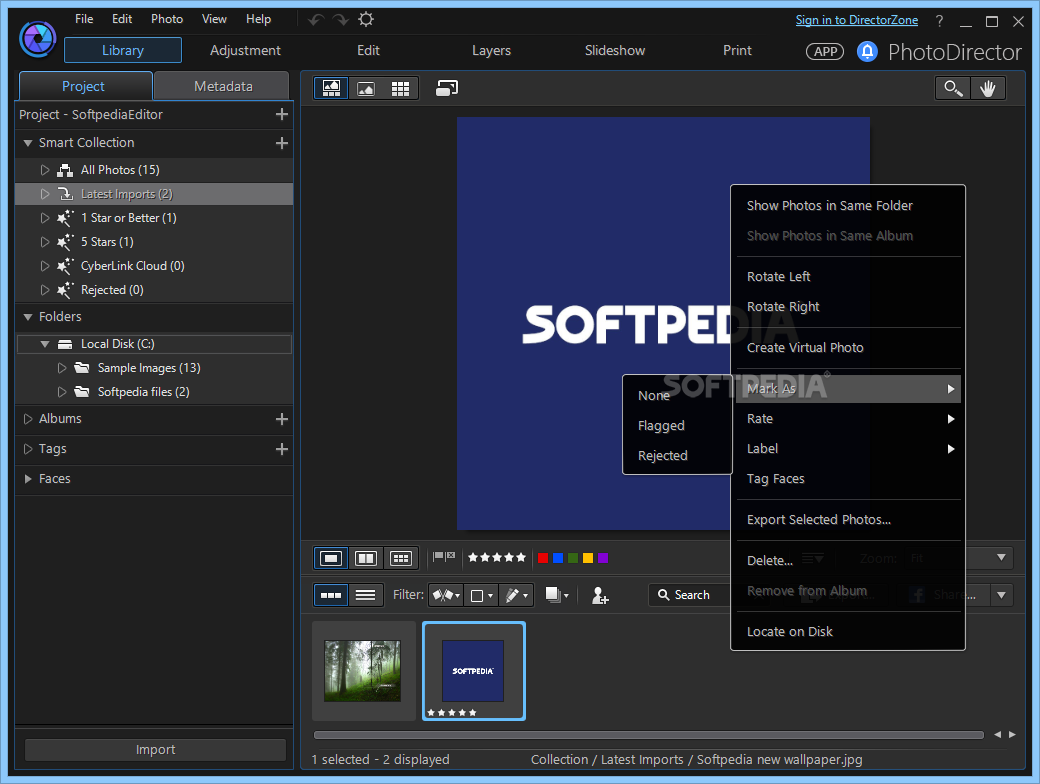Apply the red color label
The height and width of the screenshot is (784, 1040).
543,558
